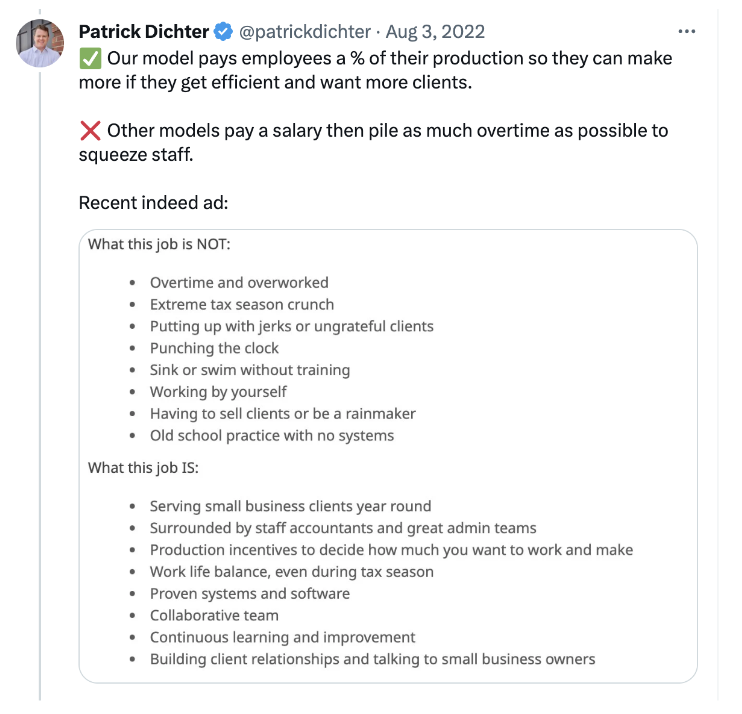Open the @patrickdichter handle link
742x714 pixels.
(305, 32)
